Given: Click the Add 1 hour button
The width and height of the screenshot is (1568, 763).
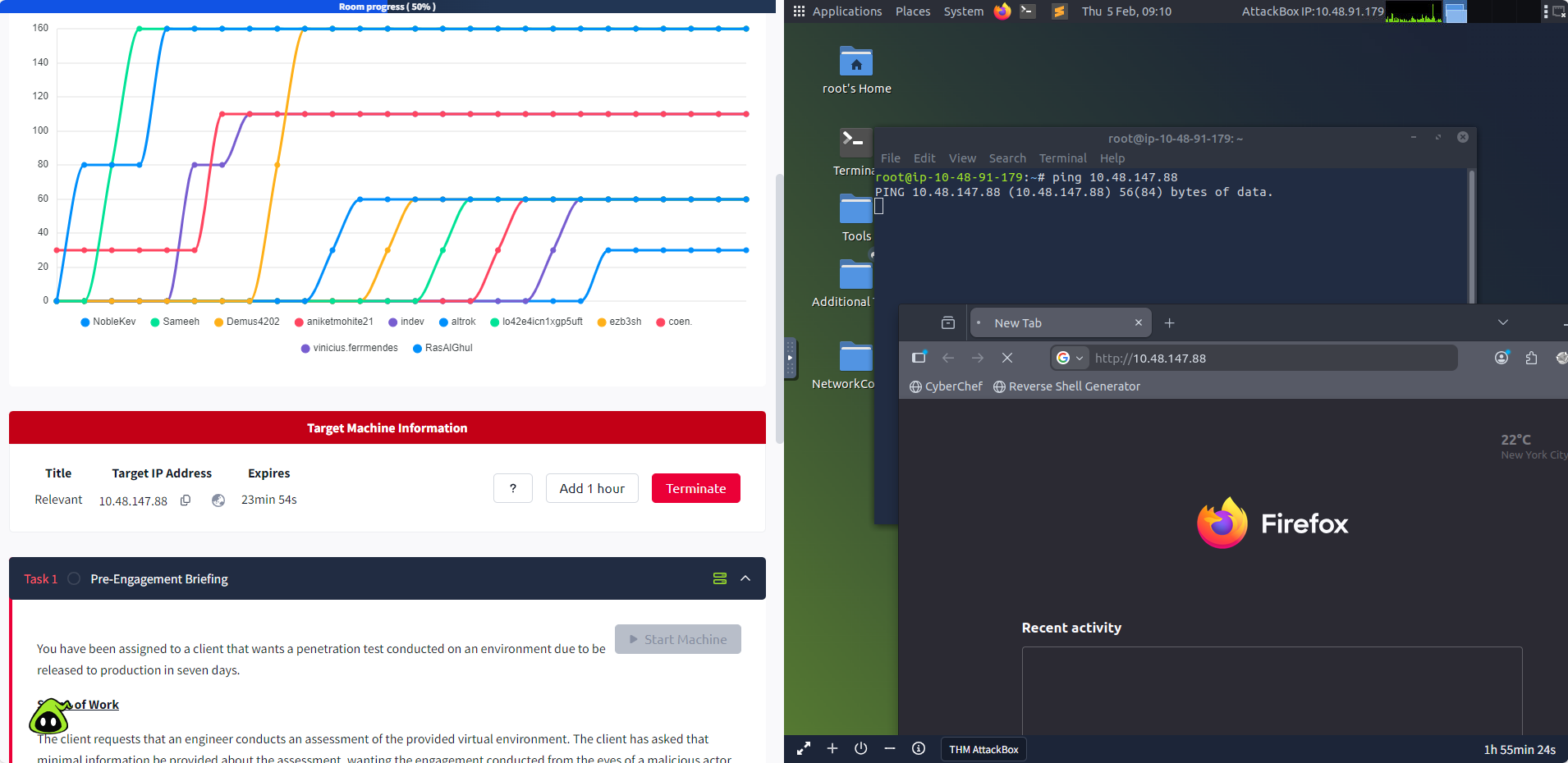Looking at the screenshot, I should 592,488.
